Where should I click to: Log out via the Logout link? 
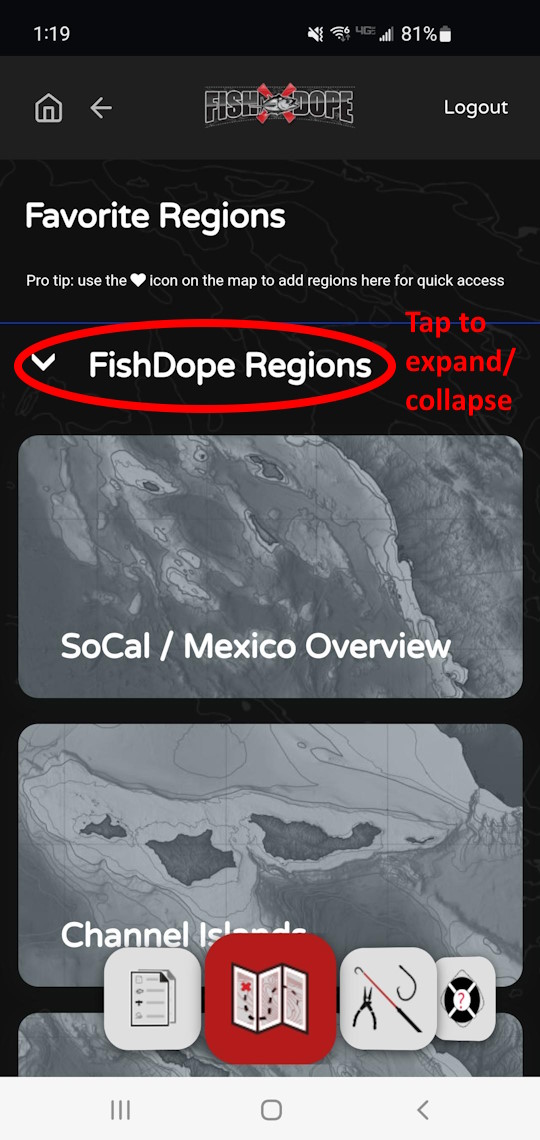[476, 108]
